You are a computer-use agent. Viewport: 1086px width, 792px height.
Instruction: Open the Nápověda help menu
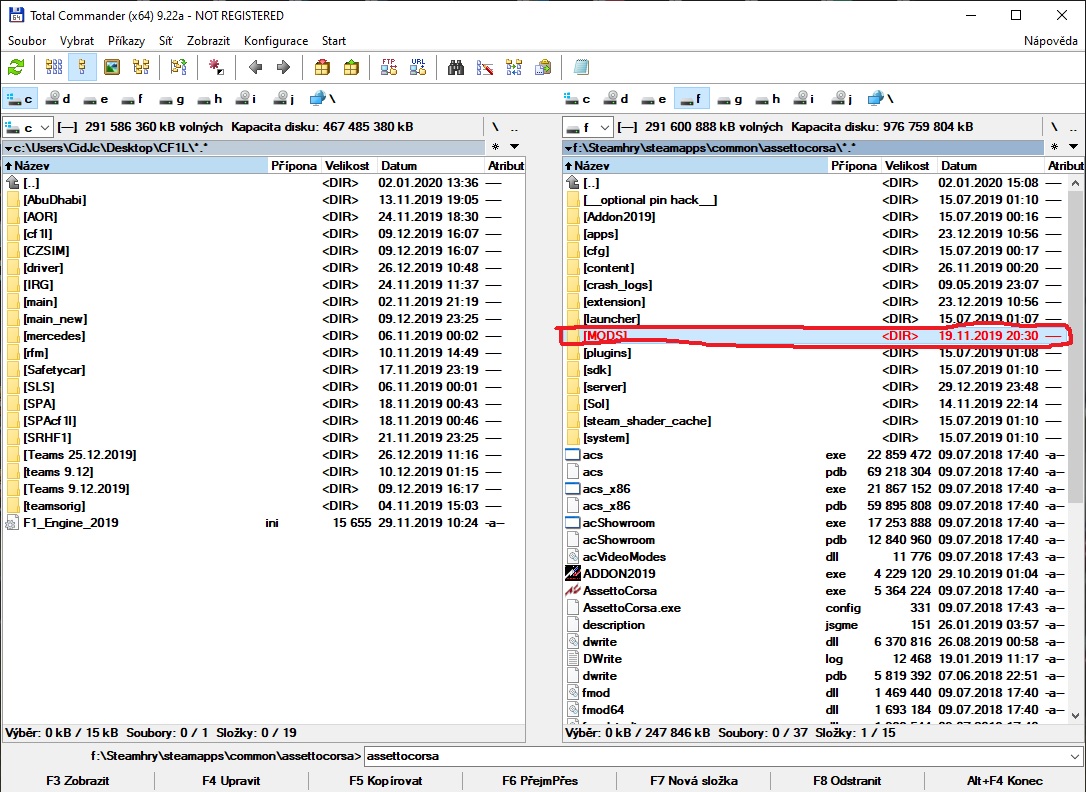pos(1051,41)
